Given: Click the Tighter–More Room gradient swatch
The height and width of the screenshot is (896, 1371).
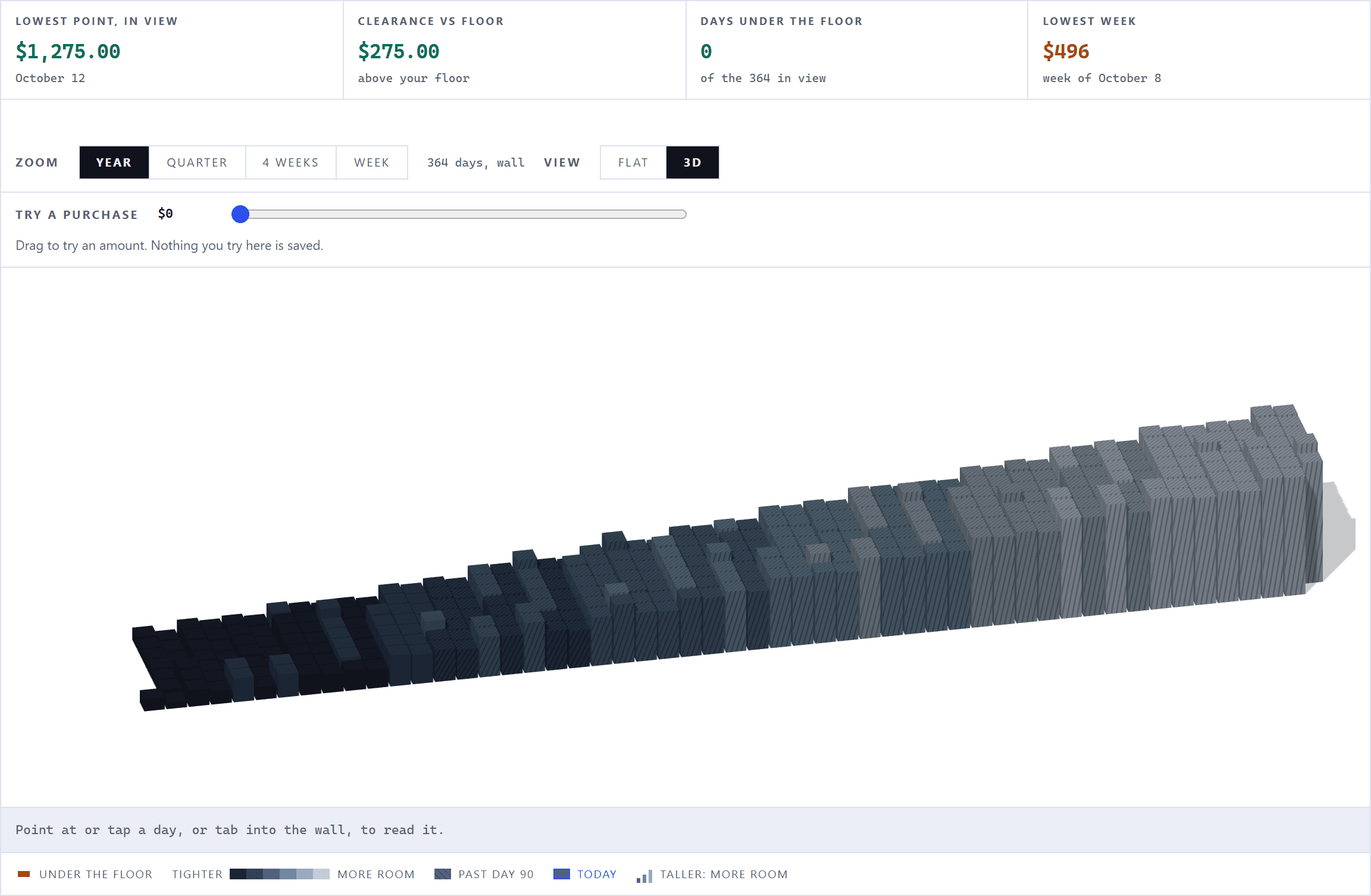Looking at the screenshot, I should pyautogui.click(x=280, y=874).
